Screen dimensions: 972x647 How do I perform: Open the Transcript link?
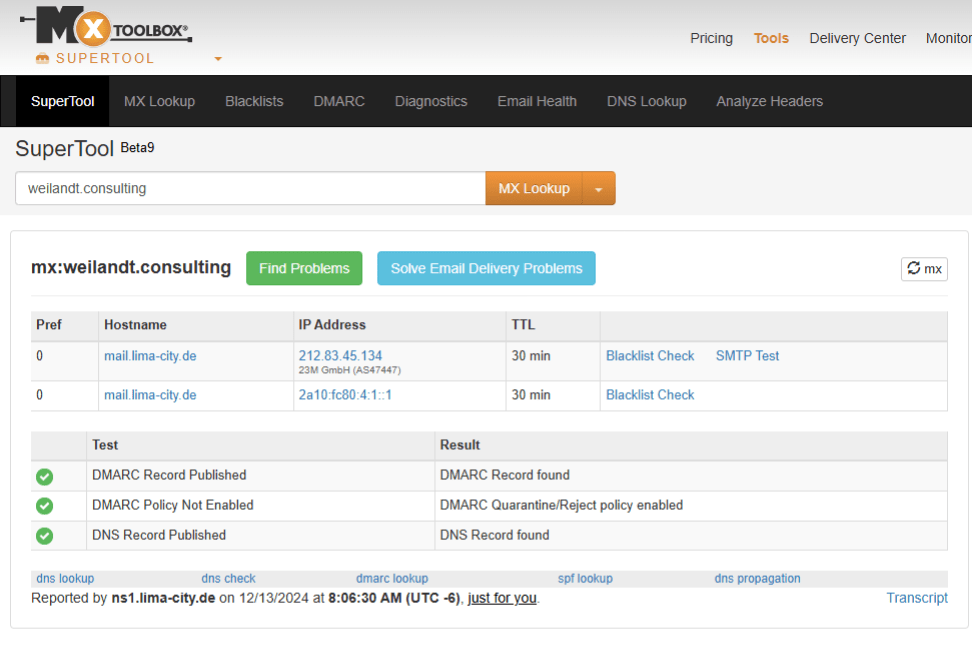917,598
